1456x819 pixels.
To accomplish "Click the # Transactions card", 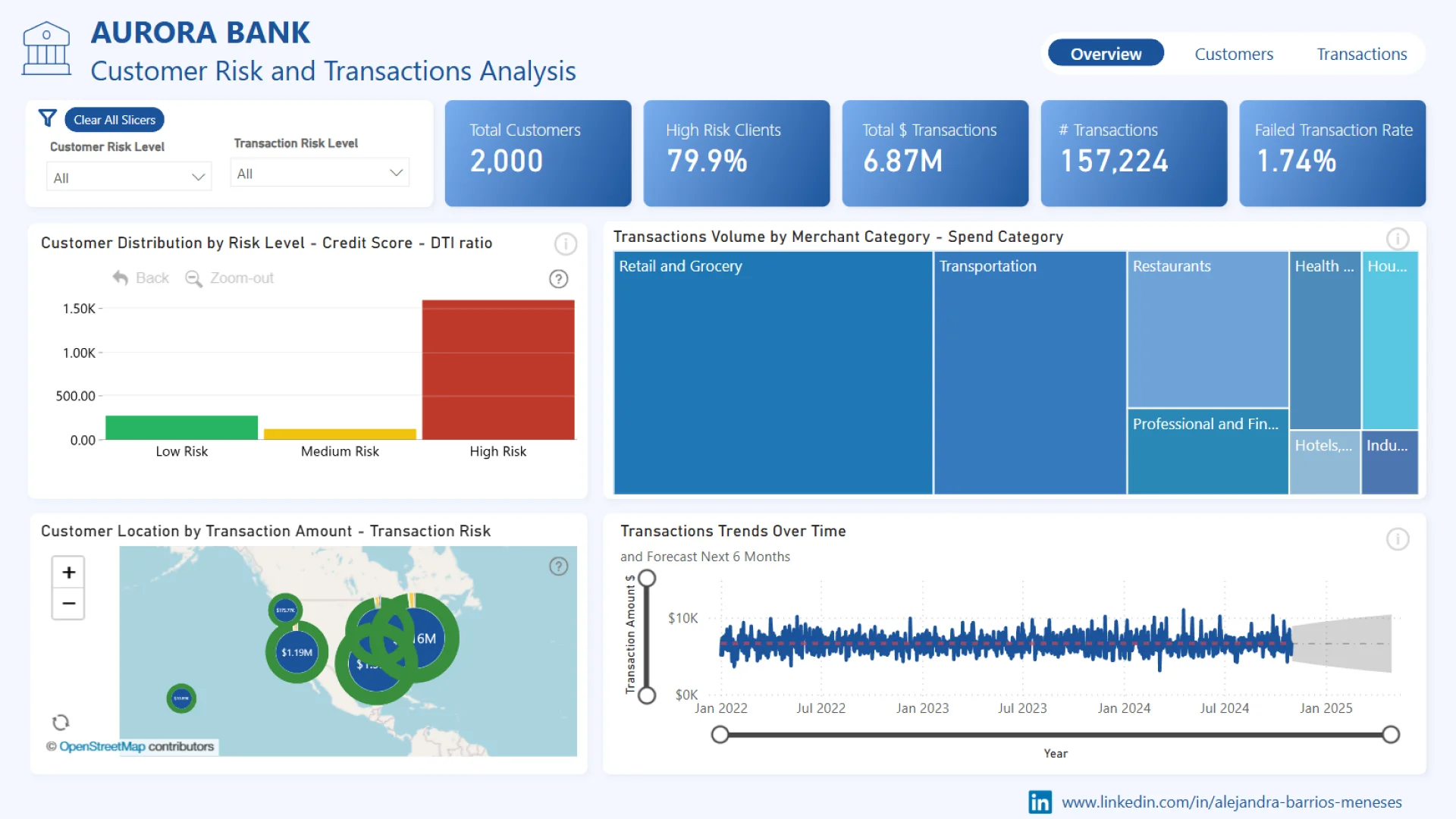I will (x=1134, y=153).
